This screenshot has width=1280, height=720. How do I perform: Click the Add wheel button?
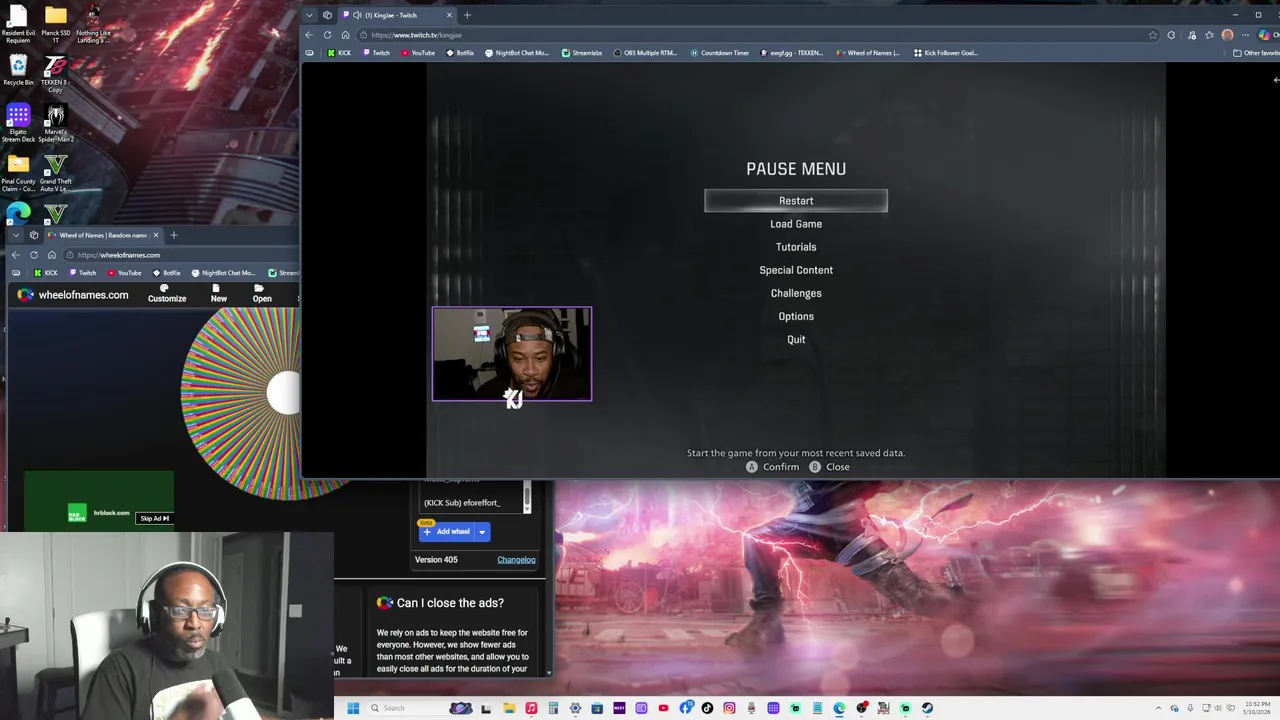point(446,532)
